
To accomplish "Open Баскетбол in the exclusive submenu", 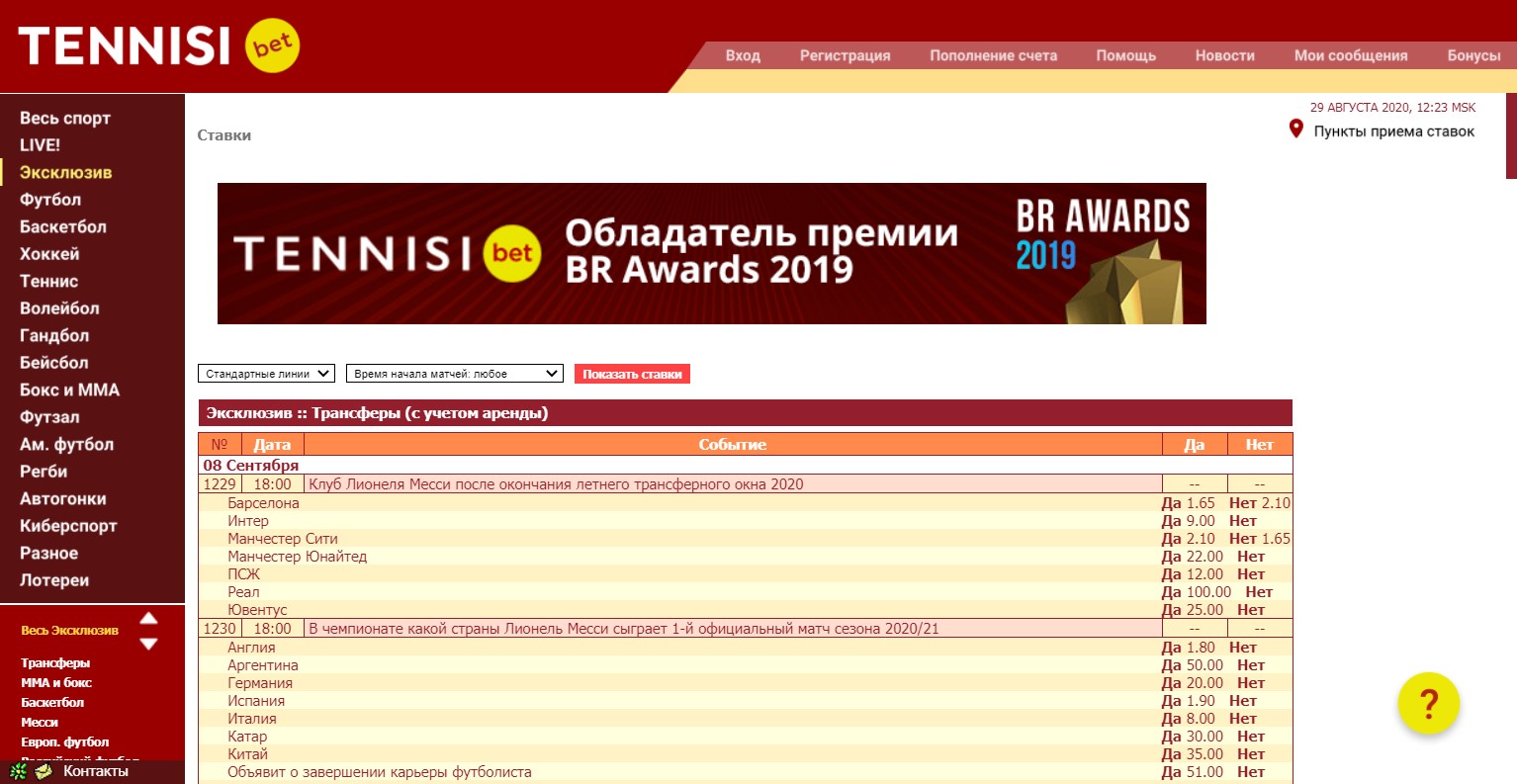I will pos(52,703).
